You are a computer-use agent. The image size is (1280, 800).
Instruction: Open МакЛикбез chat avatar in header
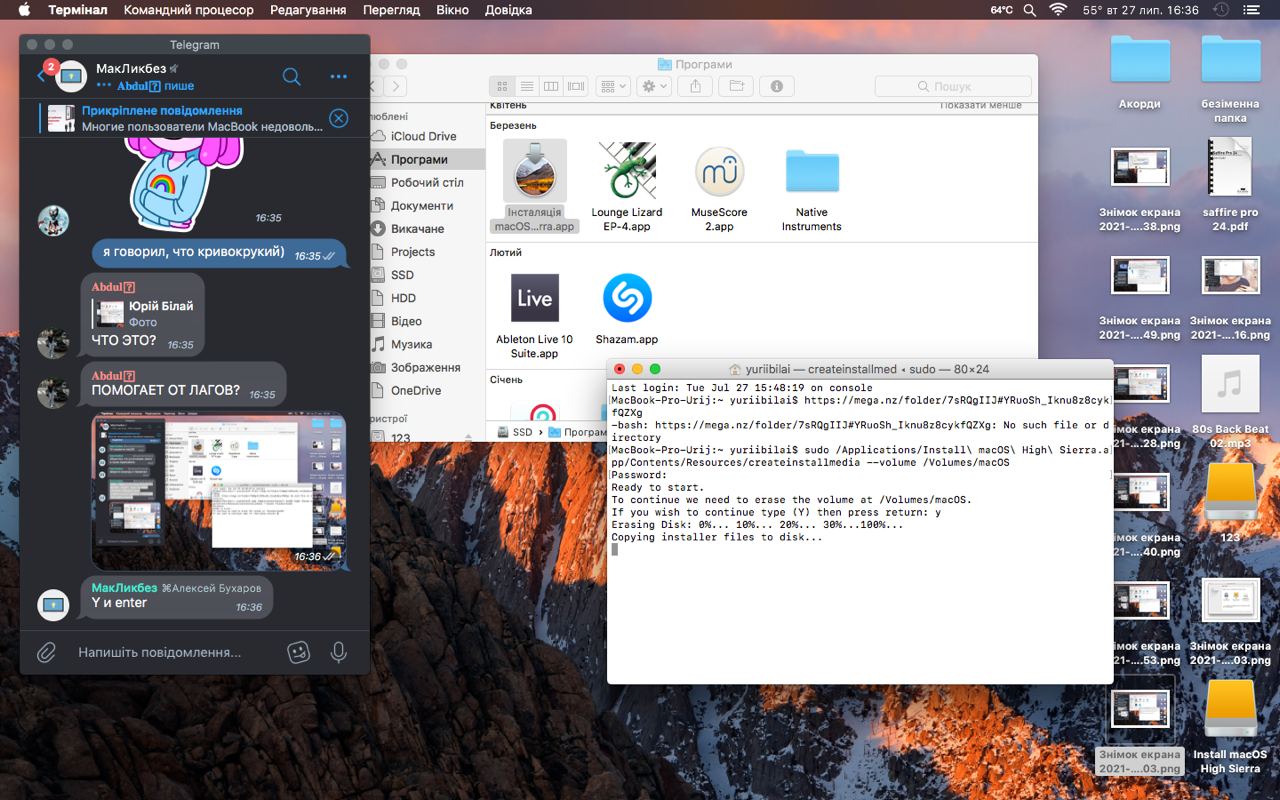(71, 75)
